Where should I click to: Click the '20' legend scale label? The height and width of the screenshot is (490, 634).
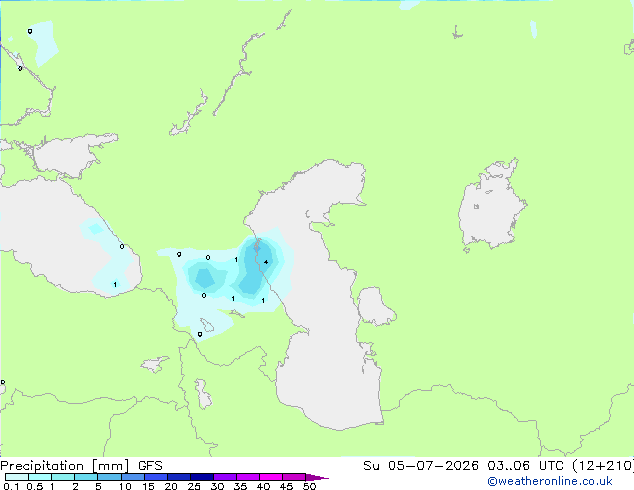pos(171,486)
